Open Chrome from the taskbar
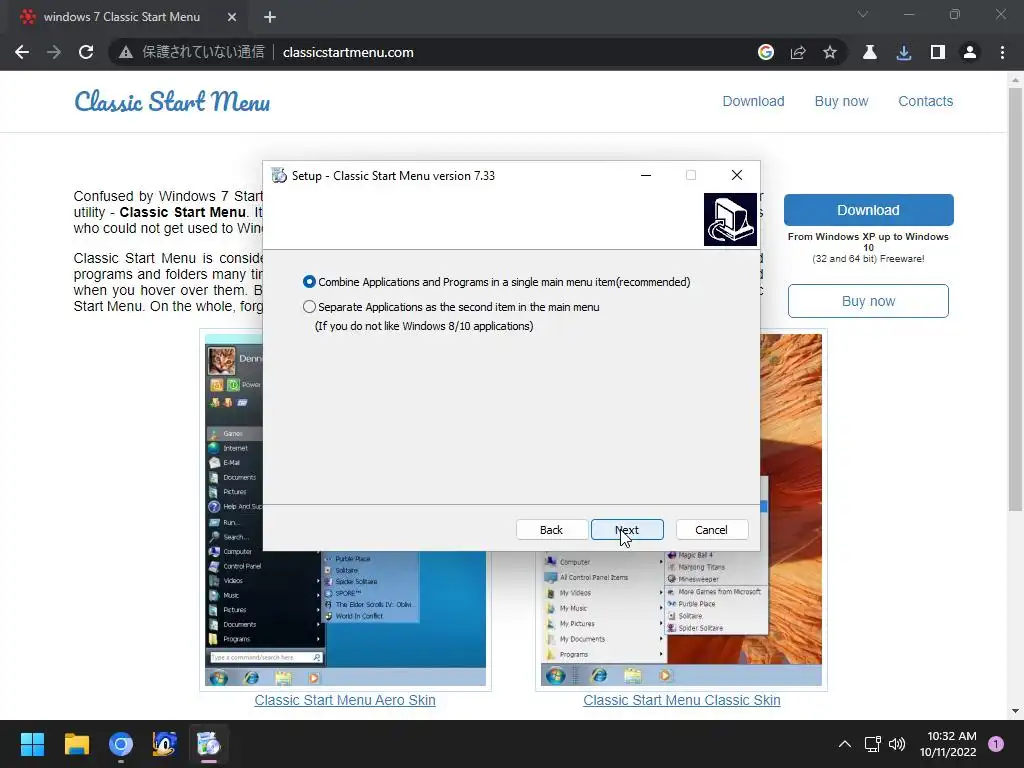The height and width of the screenshot is (768, 1024). 121,744
